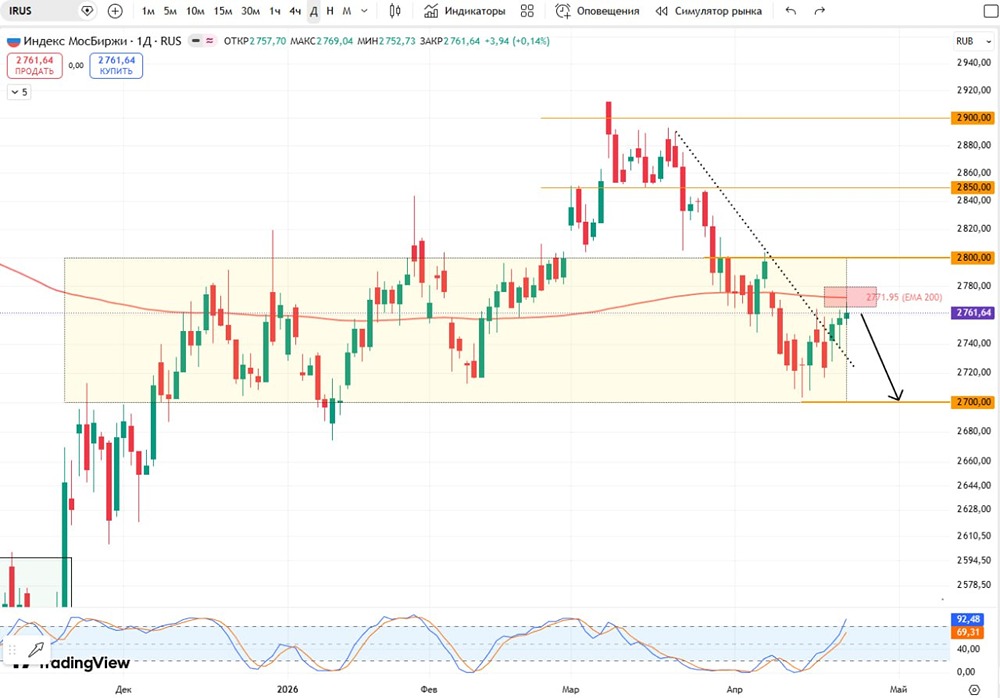The image size is (1000, 698).
Task: Redo the last chart action
Action: pyautogui.click(x=820, y=11)
